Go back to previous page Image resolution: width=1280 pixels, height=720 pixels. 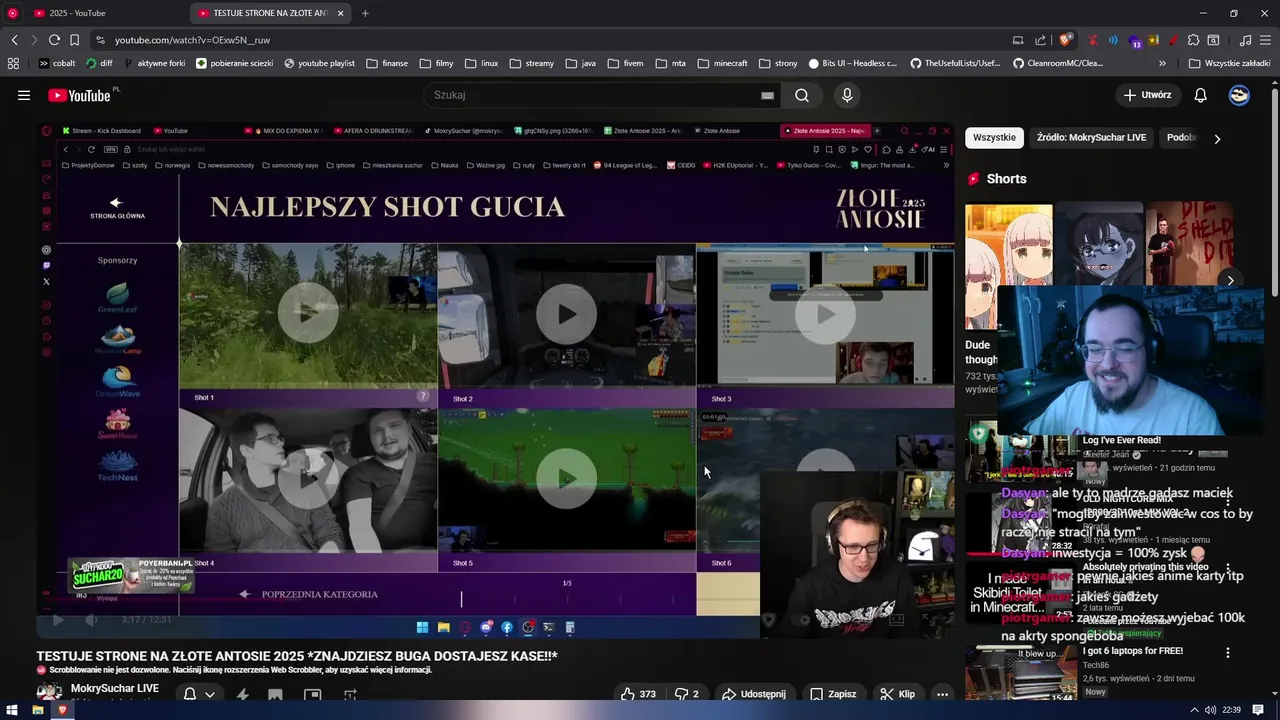(x=14, y=40)
